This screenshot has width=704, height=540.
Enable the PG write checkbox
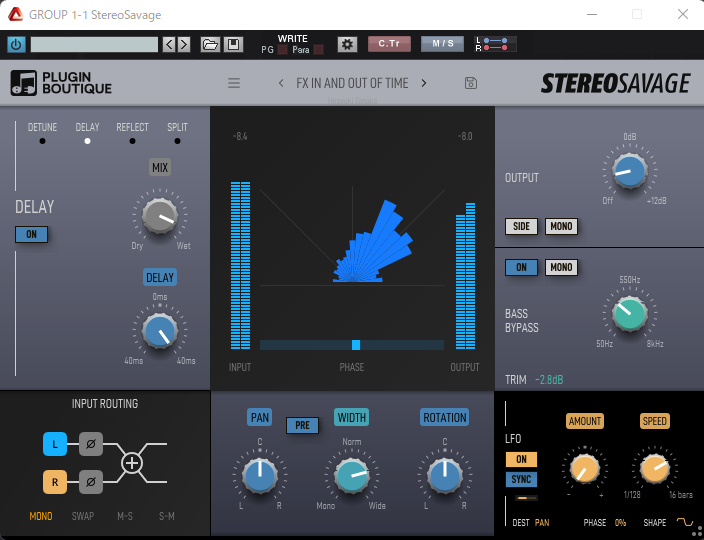[x=282, y=50]
